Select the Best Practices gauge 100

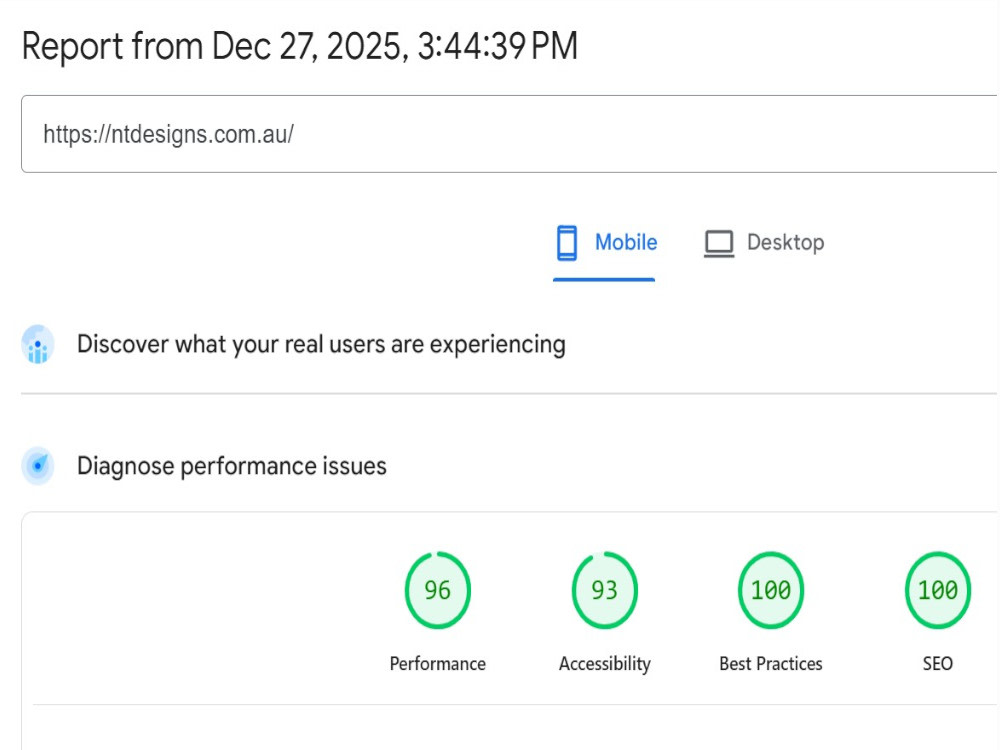coord(771,590)
